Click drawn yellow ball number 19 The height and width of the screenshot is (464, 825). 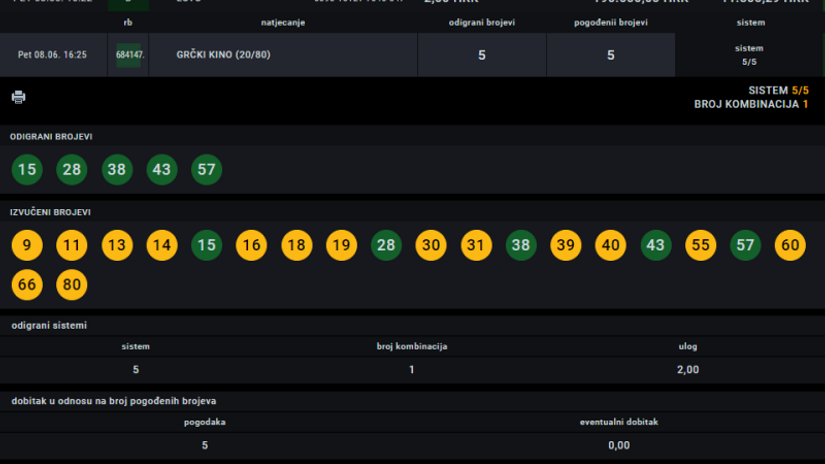coord(341,245)
